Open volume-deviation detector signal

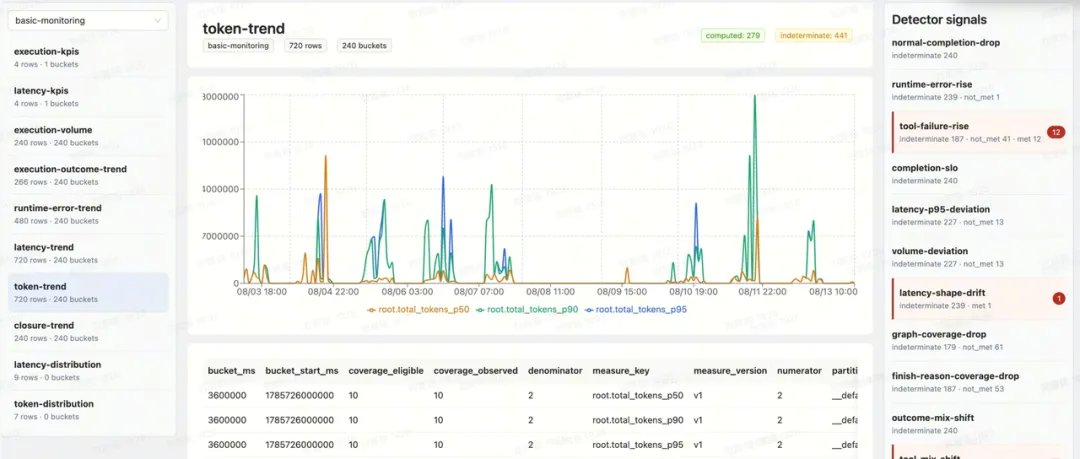pyautogui.click(x=978, y=257)
